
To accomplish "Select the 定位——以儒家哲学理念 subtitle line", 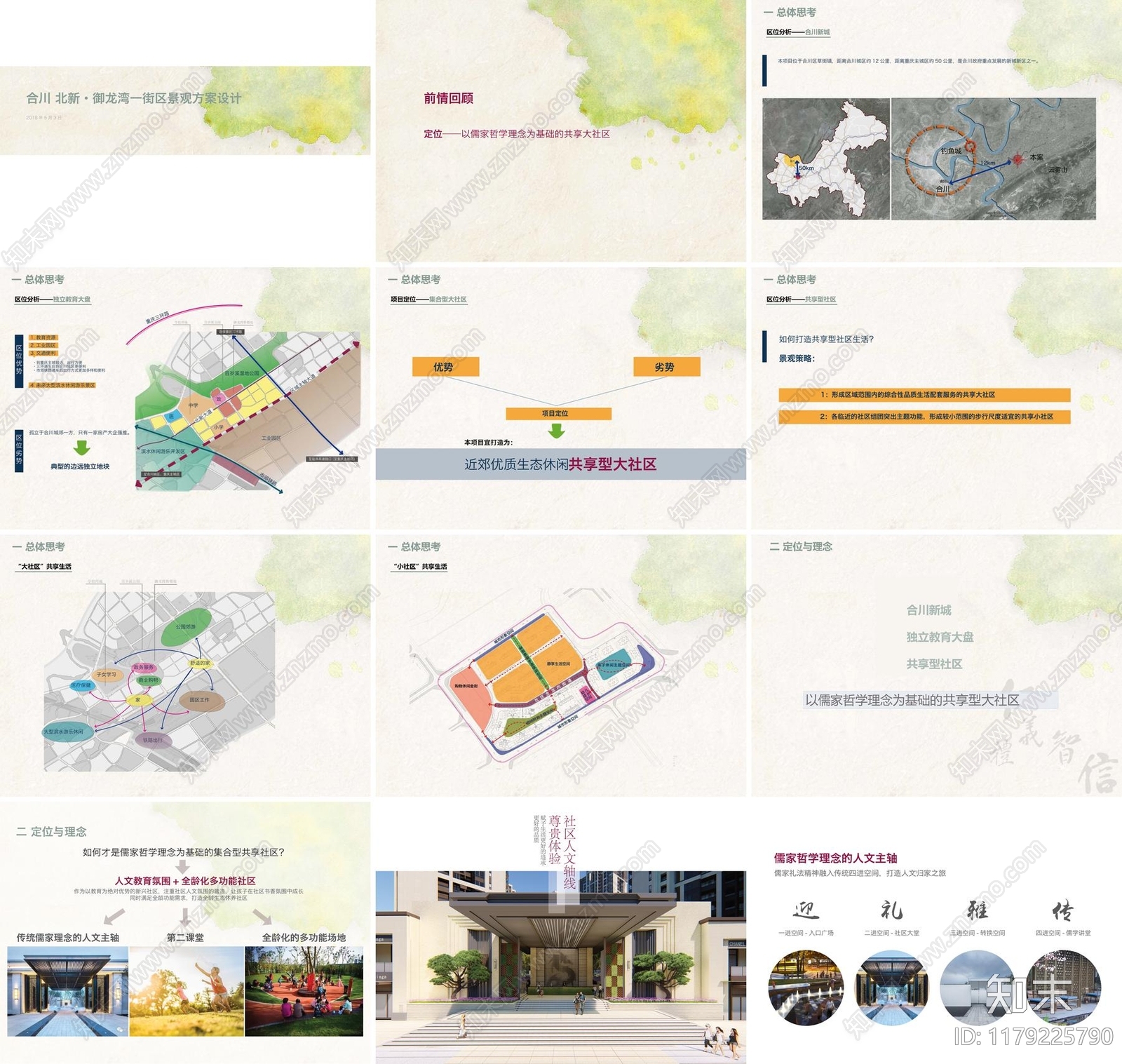I will (x=517, y=133).
